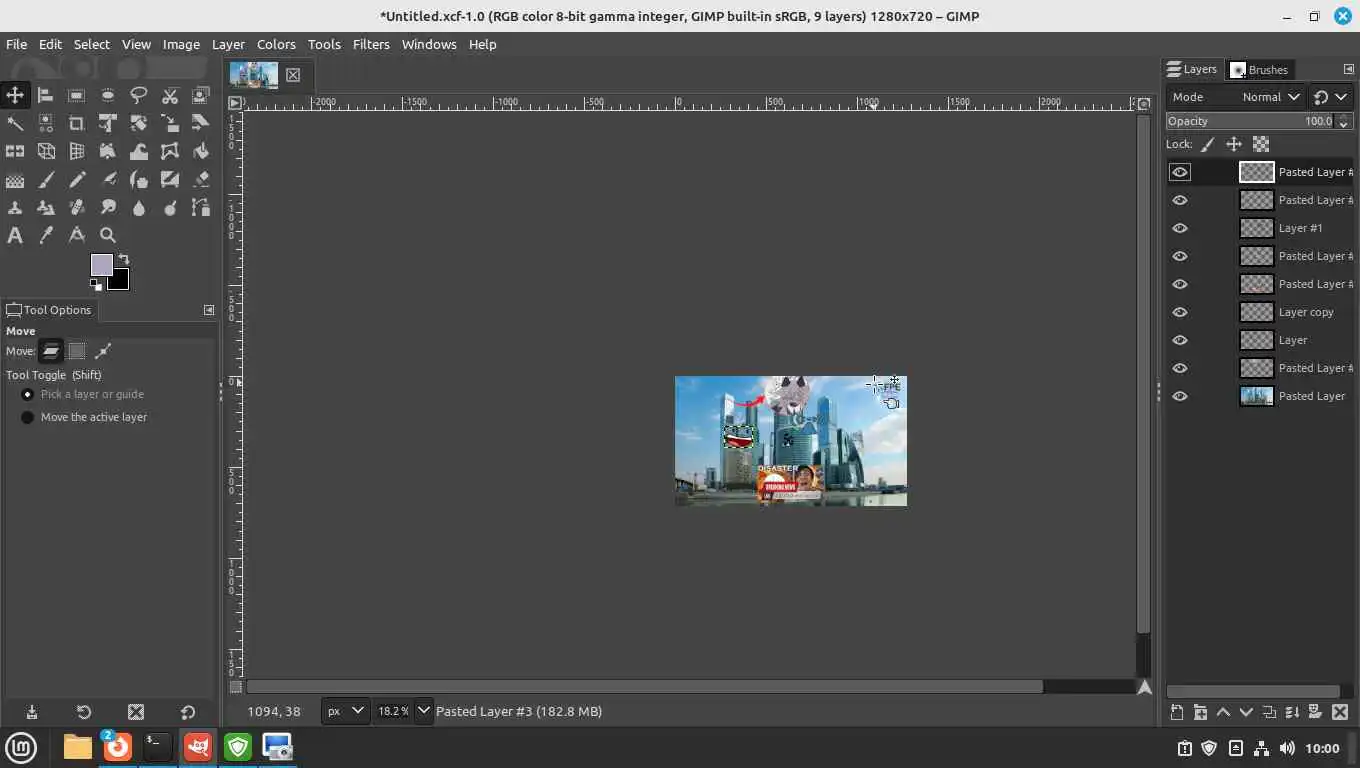This screenshot has height=768, width=1360.
Task: Select the Pencil tool
Action: click(x=76, y=179)
